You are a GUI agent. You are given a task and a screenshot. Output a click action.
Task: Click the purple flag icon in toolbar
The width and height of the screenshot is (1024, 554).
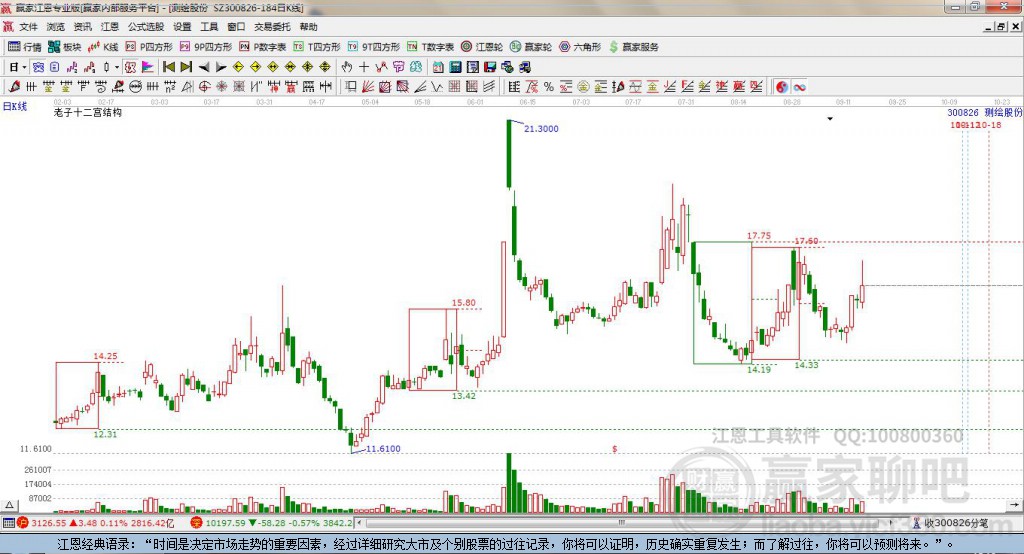click(148, 67)
